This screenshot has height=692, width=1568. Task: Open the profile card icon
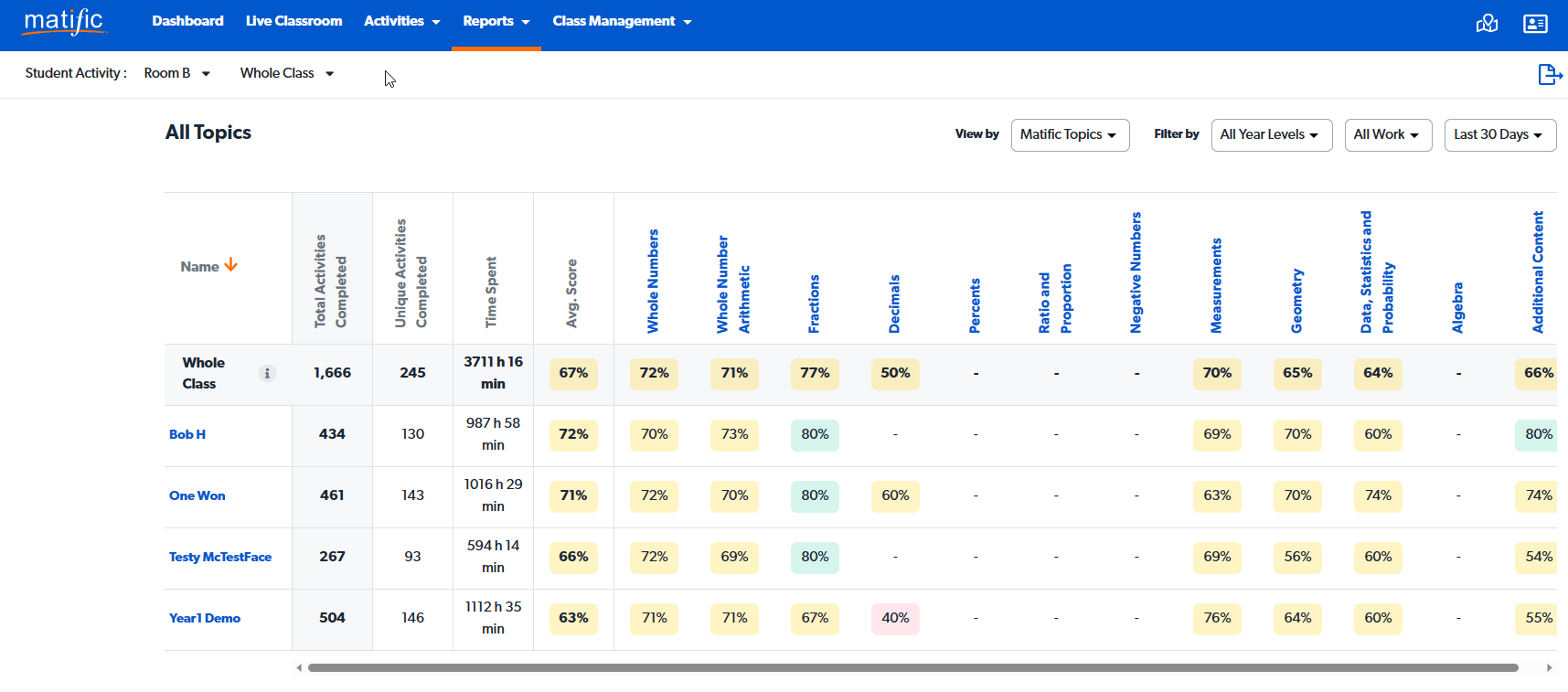(x=1535, y=24)
